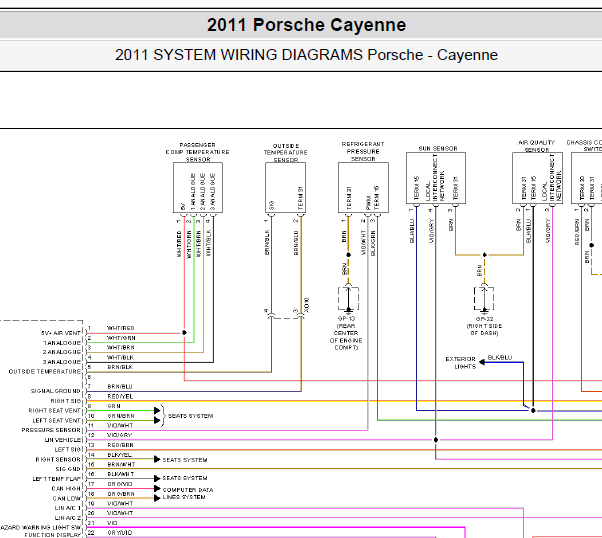Screen dimensions: 602x538
Task: Click the GP-22 ground symbol
Action: click(484, 299)
